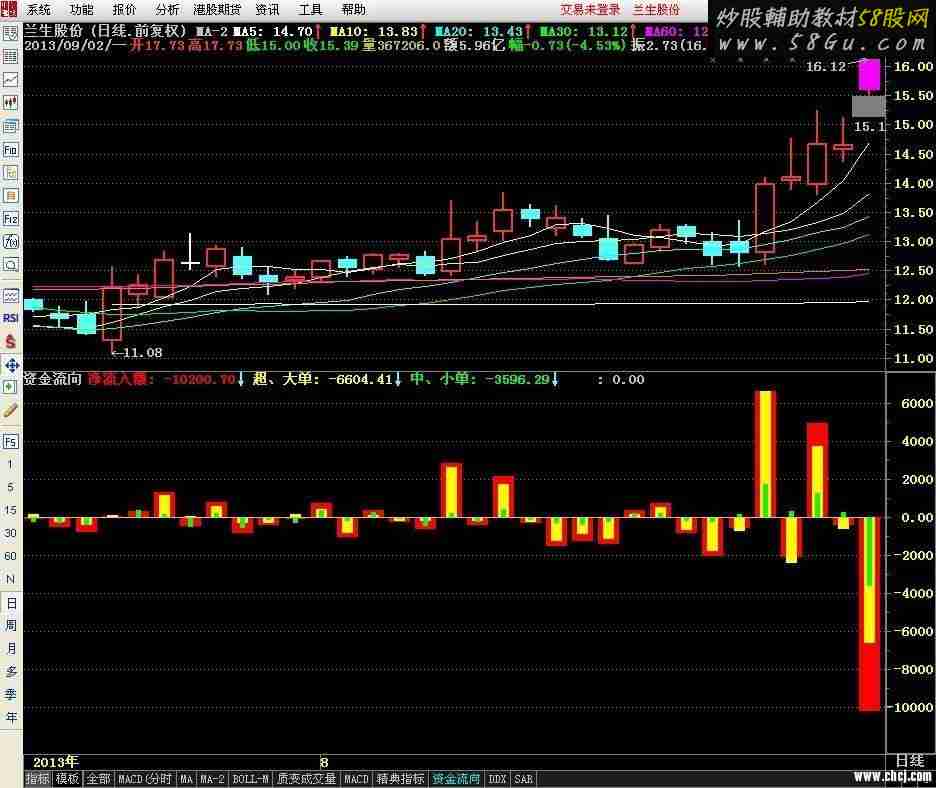Image resolution: width=936 pixels, height=788 pixels.
Task: Open the 报价 menu
Action: 124,10
